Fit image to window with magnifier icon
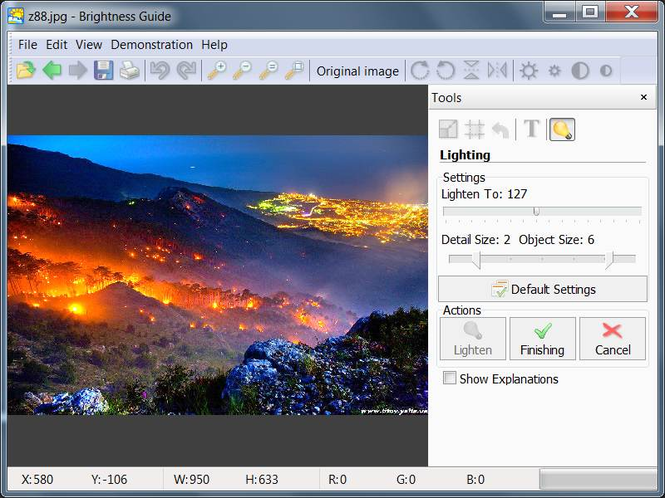This screenshot has height=498, width=665. pos(295,70)
